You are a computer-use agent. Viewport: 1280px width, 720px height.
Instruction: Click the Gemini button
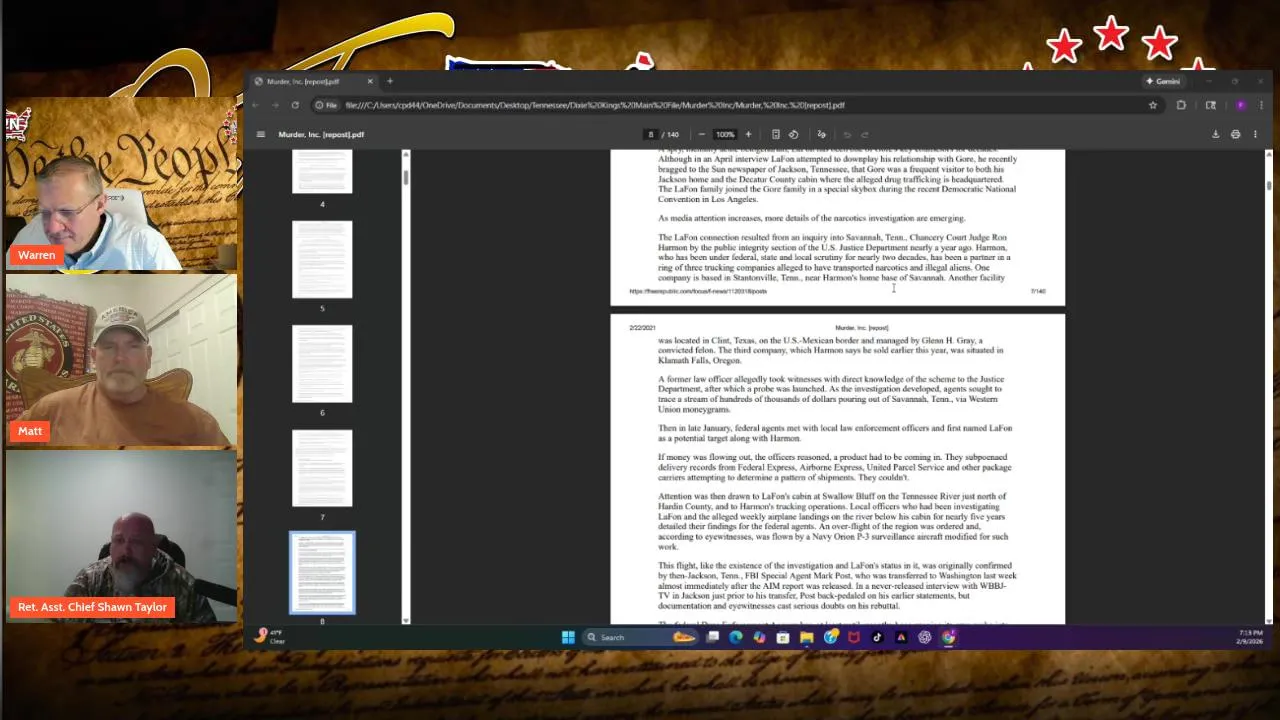[x=1163, y=81]
